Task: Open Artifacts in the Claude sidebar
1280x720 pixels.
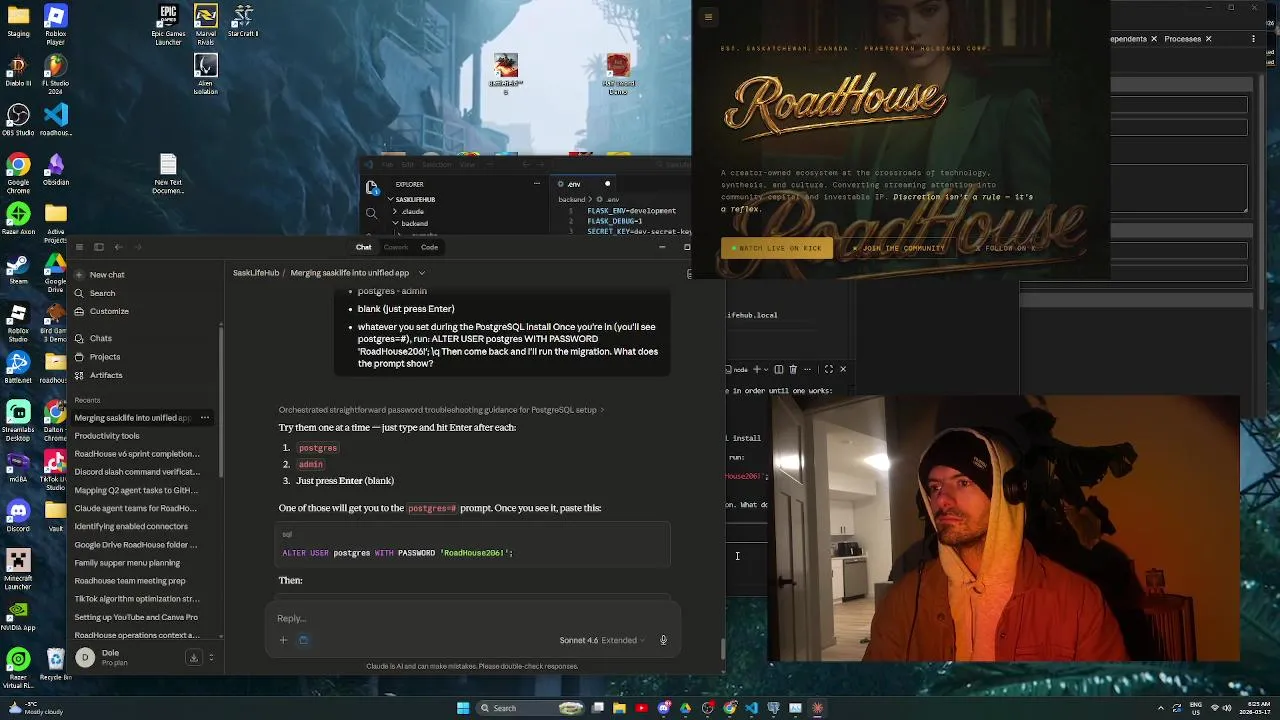Action: point(106,375)
